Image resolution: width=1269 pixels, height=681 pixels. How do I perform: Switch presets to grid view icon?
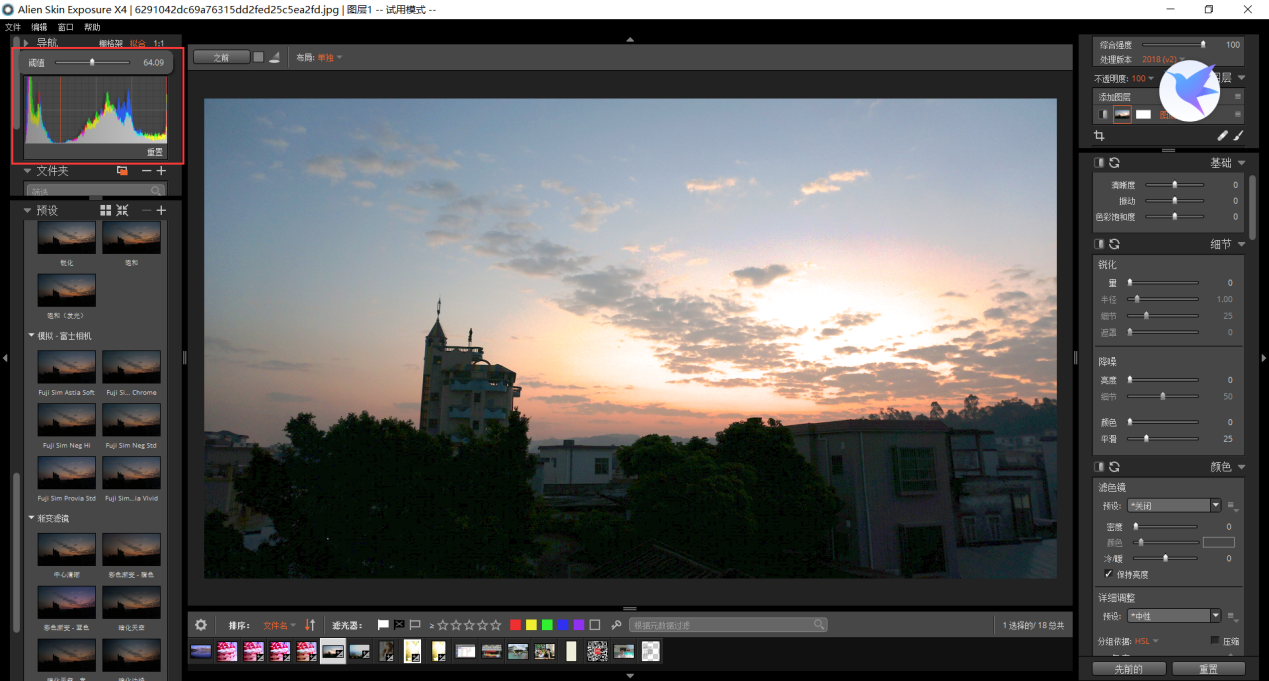click(x=106, y=210)
